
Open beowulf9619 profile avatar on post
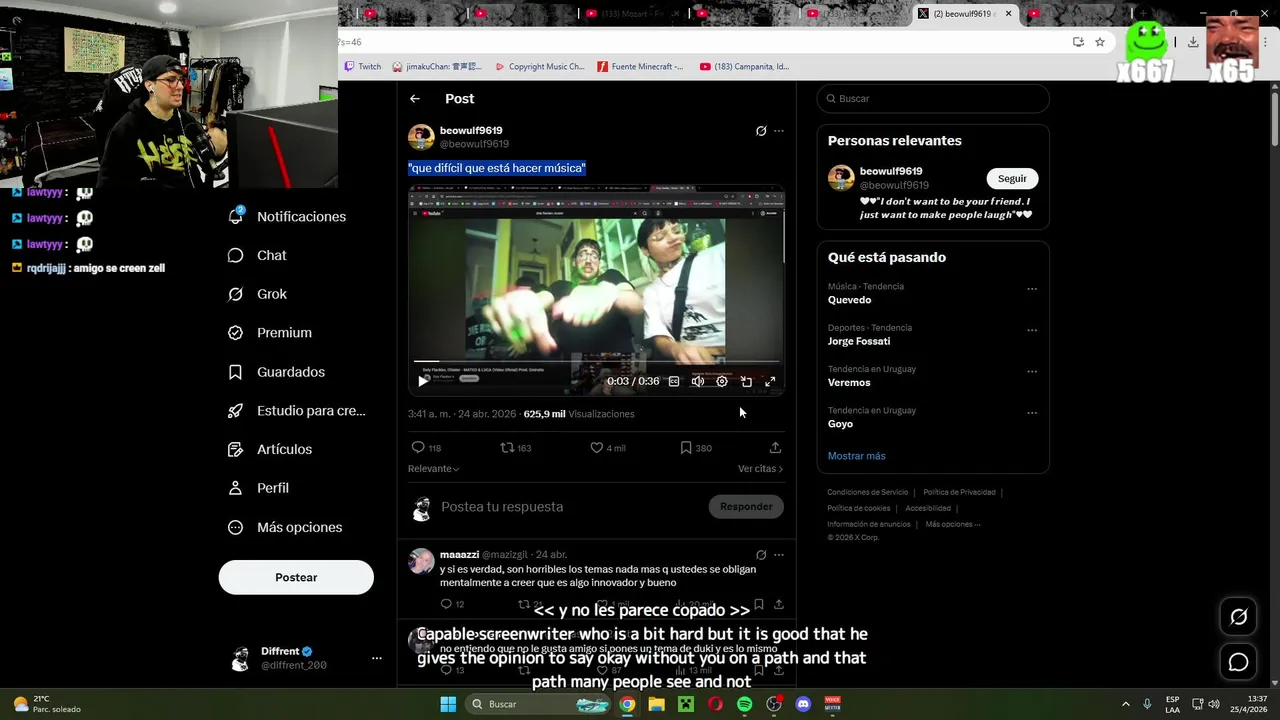(421, 137)
